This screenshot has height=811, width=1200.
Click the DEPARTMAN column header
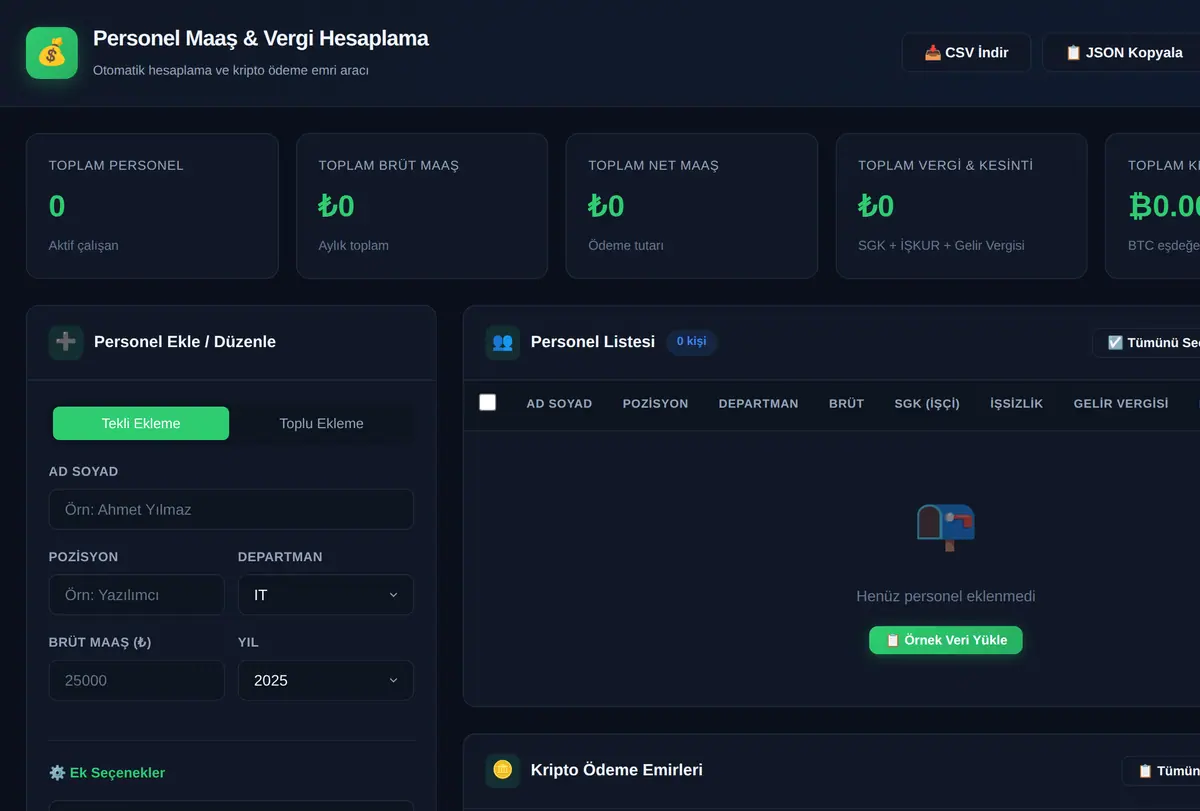[x=759, y=403]
